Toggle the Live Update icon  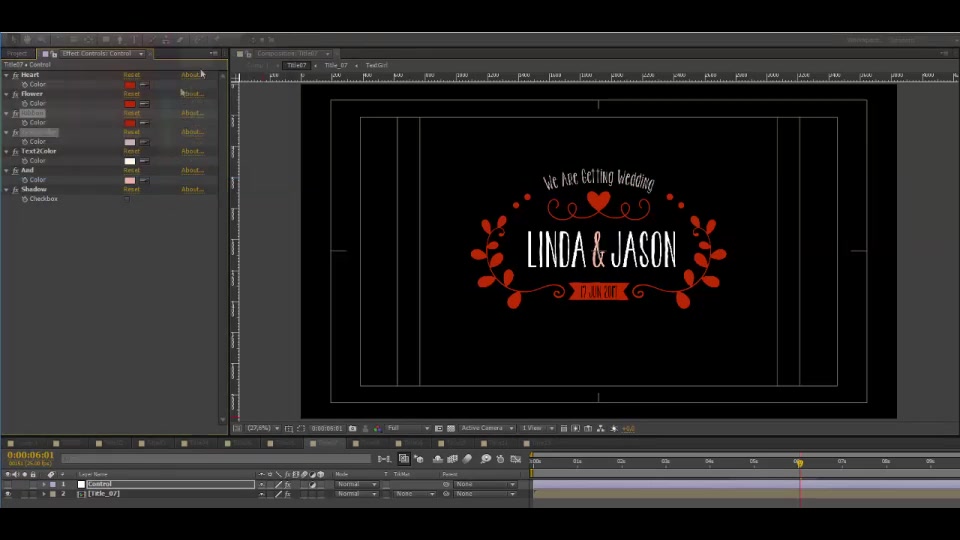(404, 459)
